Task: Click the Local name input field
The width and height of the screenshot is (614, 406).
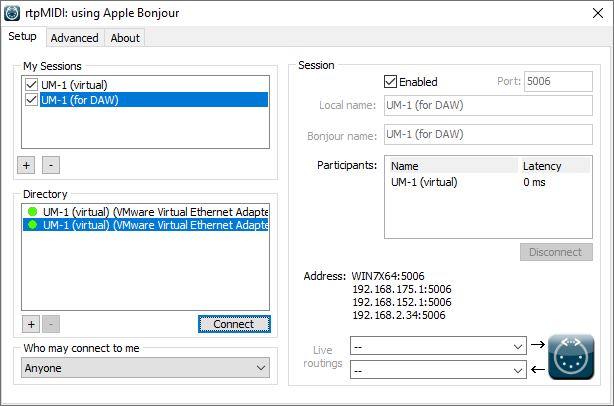Action: click(488, 105)
